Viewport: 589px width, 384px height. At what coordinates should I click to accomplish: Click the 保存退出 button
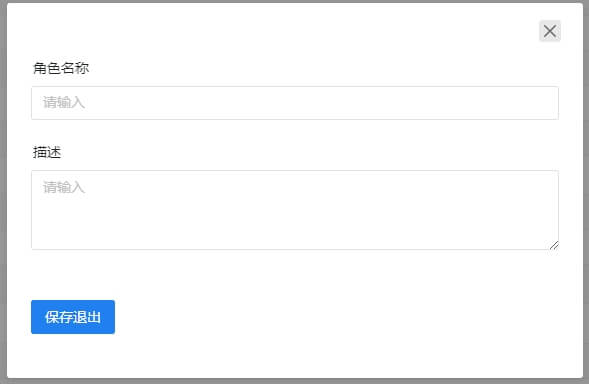[73, 317]
